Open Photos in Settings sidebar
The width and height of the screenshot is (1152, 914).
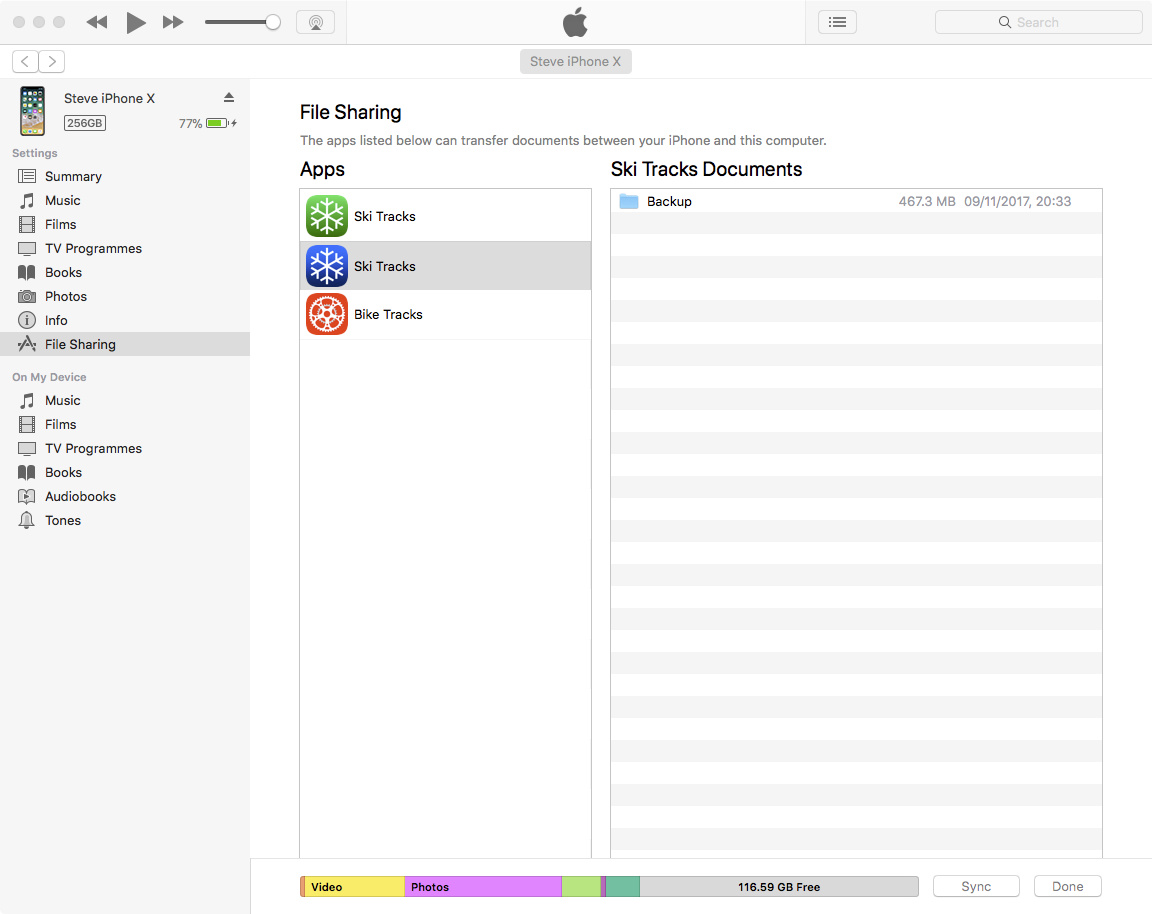(66, 296)
